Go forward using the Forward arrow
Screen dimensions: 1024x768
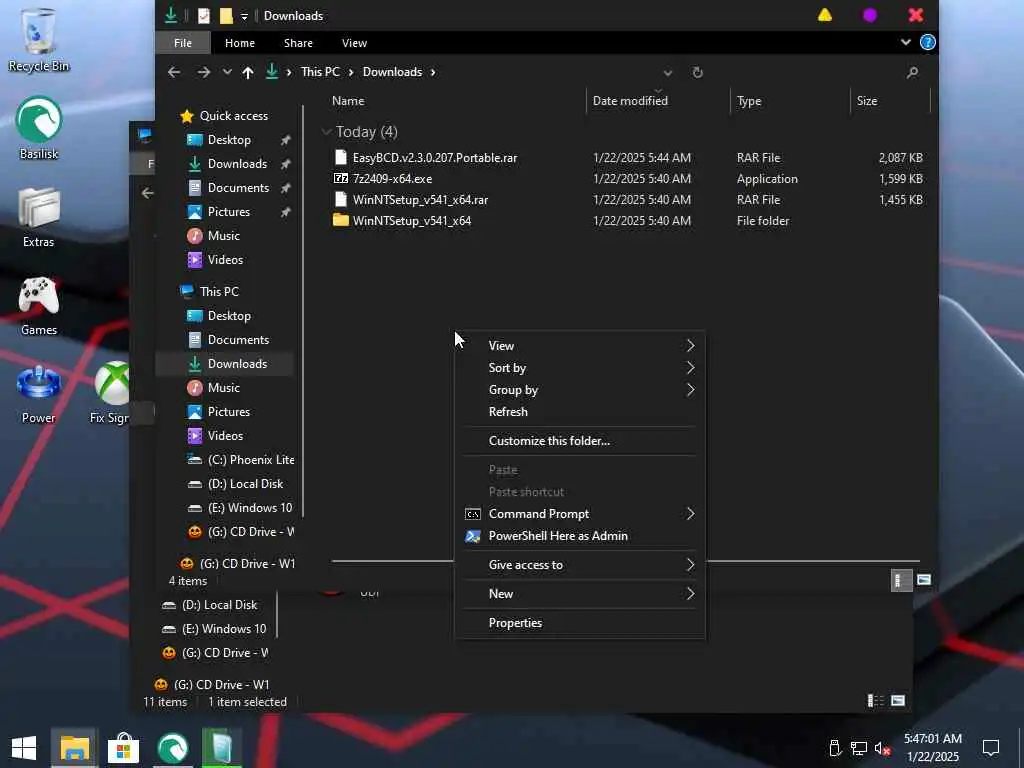coord(204,72)
